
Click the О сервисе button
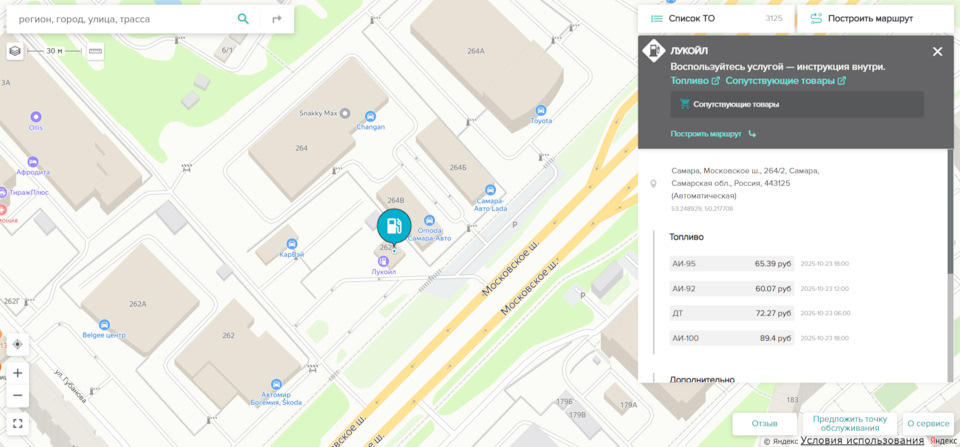[x=928, y=424]
